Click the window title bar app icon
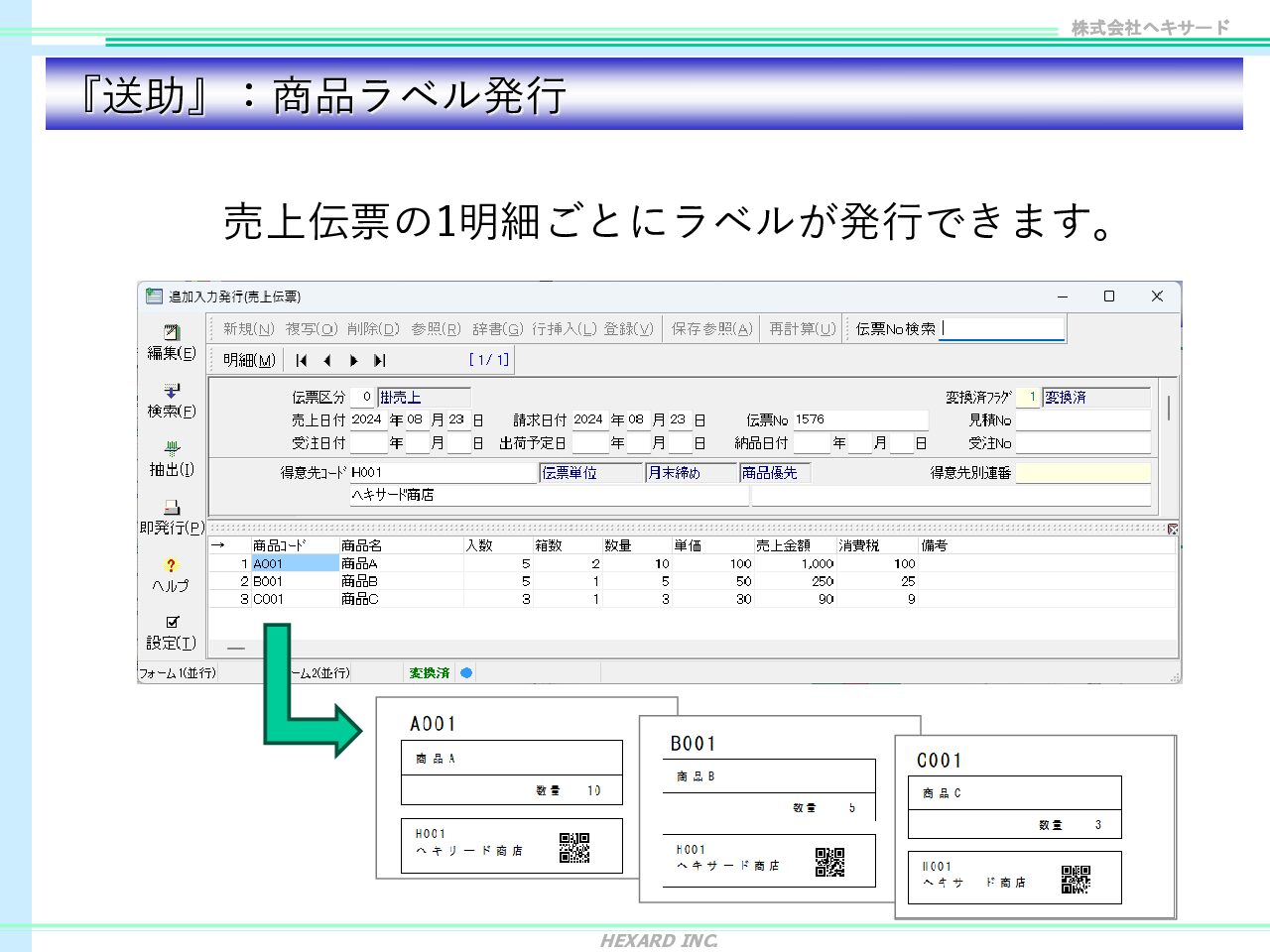 coord(154,296)
